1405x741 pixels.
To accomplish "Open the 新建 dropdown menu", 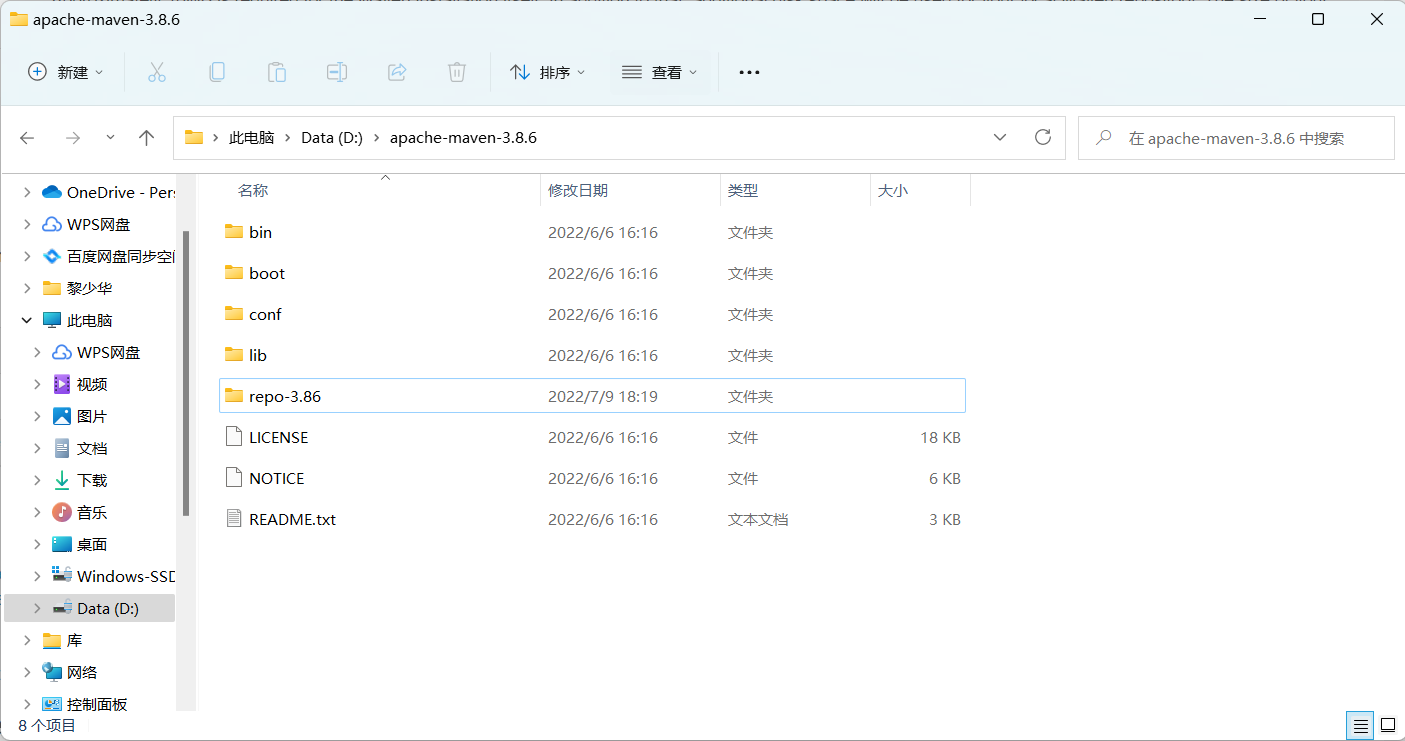I will tap(65, 72).
